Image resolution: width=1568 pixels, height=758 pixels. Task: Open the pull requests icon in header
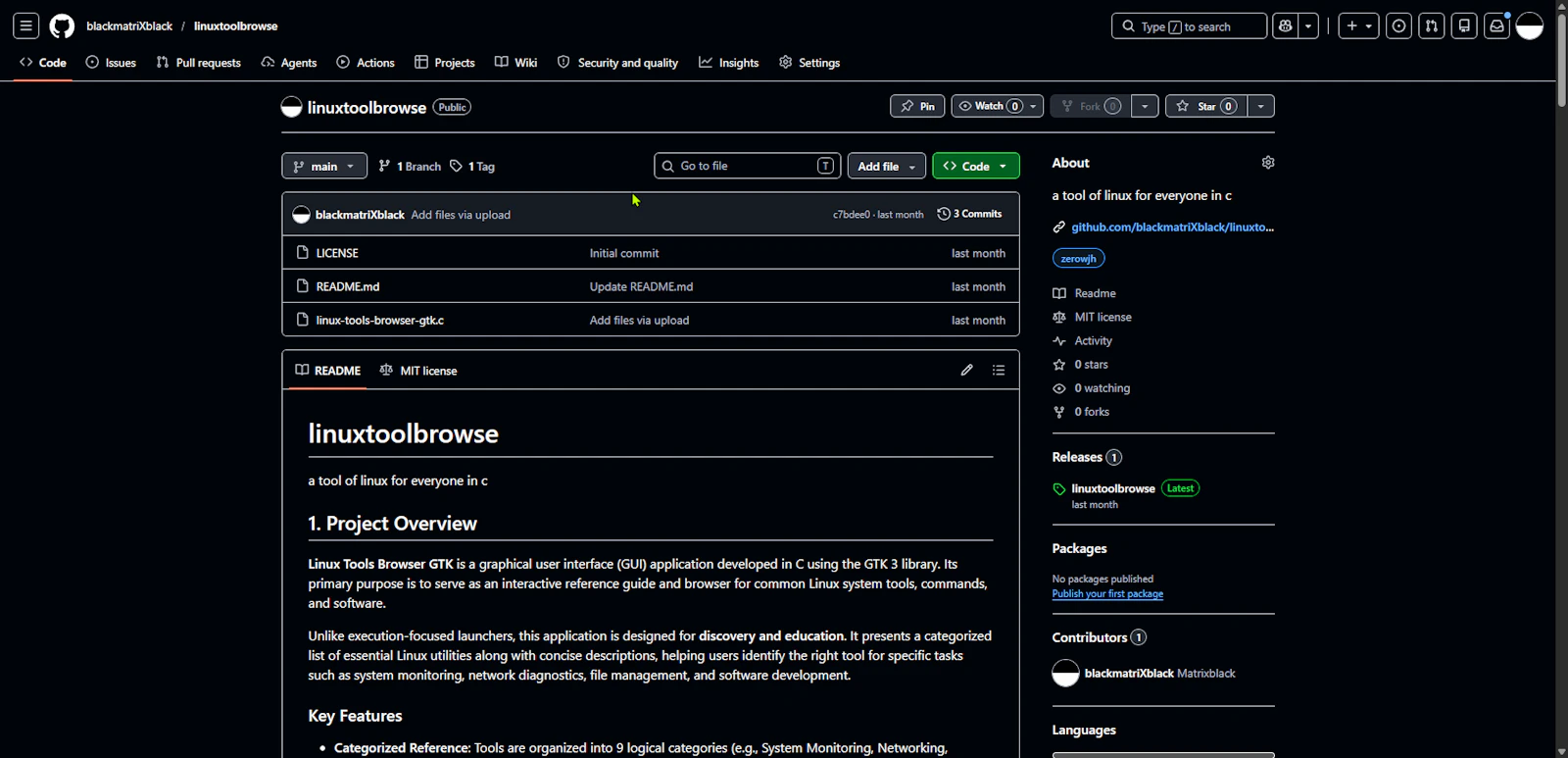(x=1432, y=26)
